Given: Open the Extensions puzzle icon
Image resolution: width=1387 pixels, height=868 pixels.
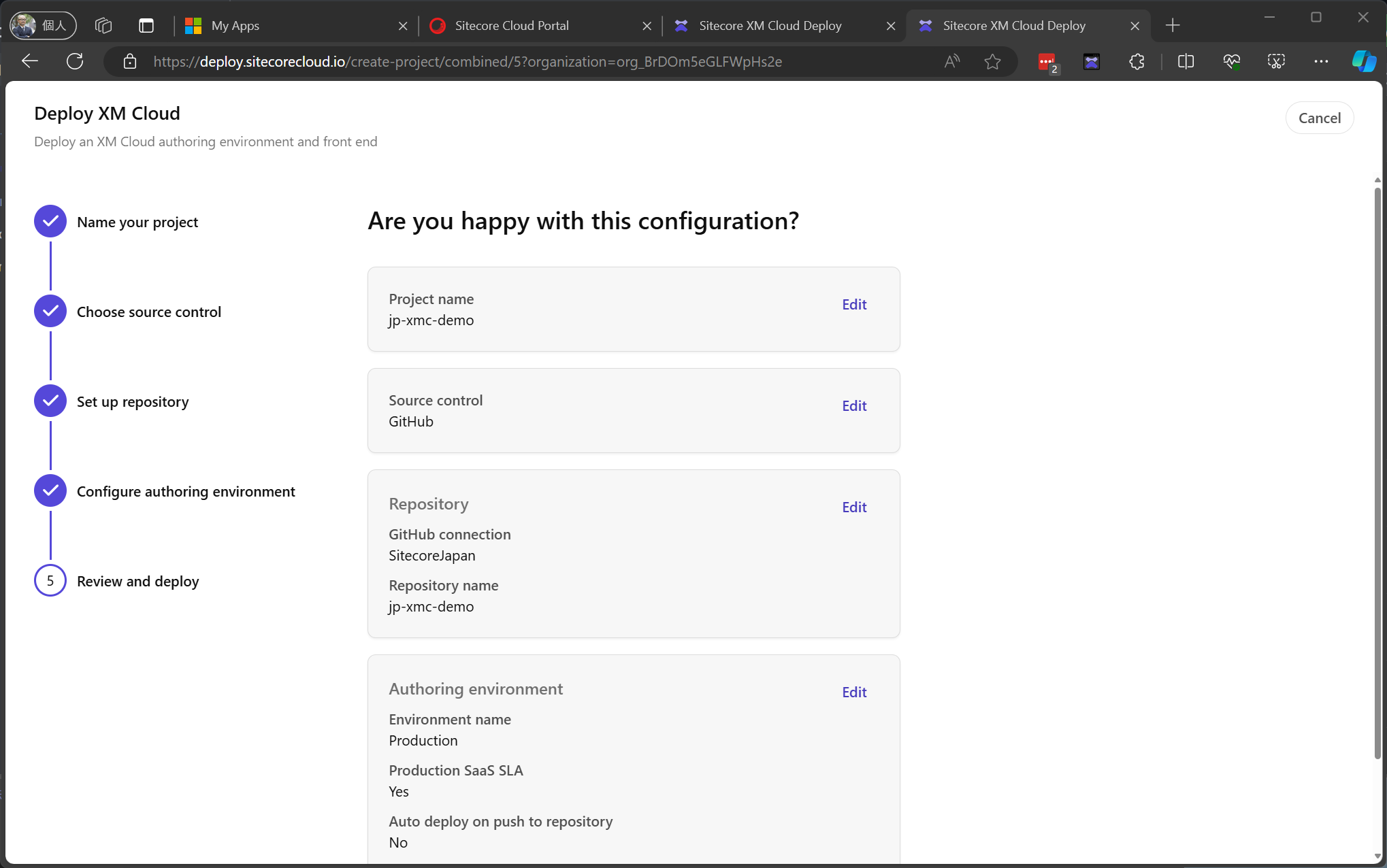Looking at the screenshot, I should click(x=1137, y=62).
